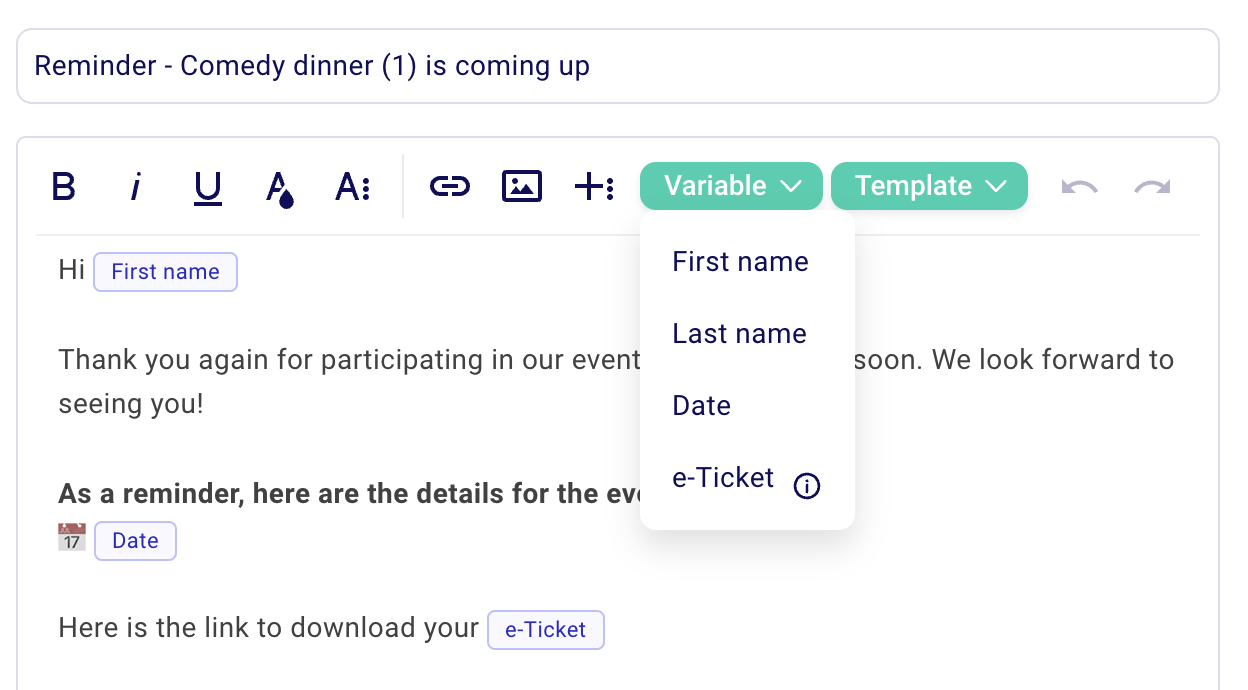Viewport: 1248px width, 690px height.
Task: Click the redo arrow
Action: pyautogui.click(x=1151, y=186)
